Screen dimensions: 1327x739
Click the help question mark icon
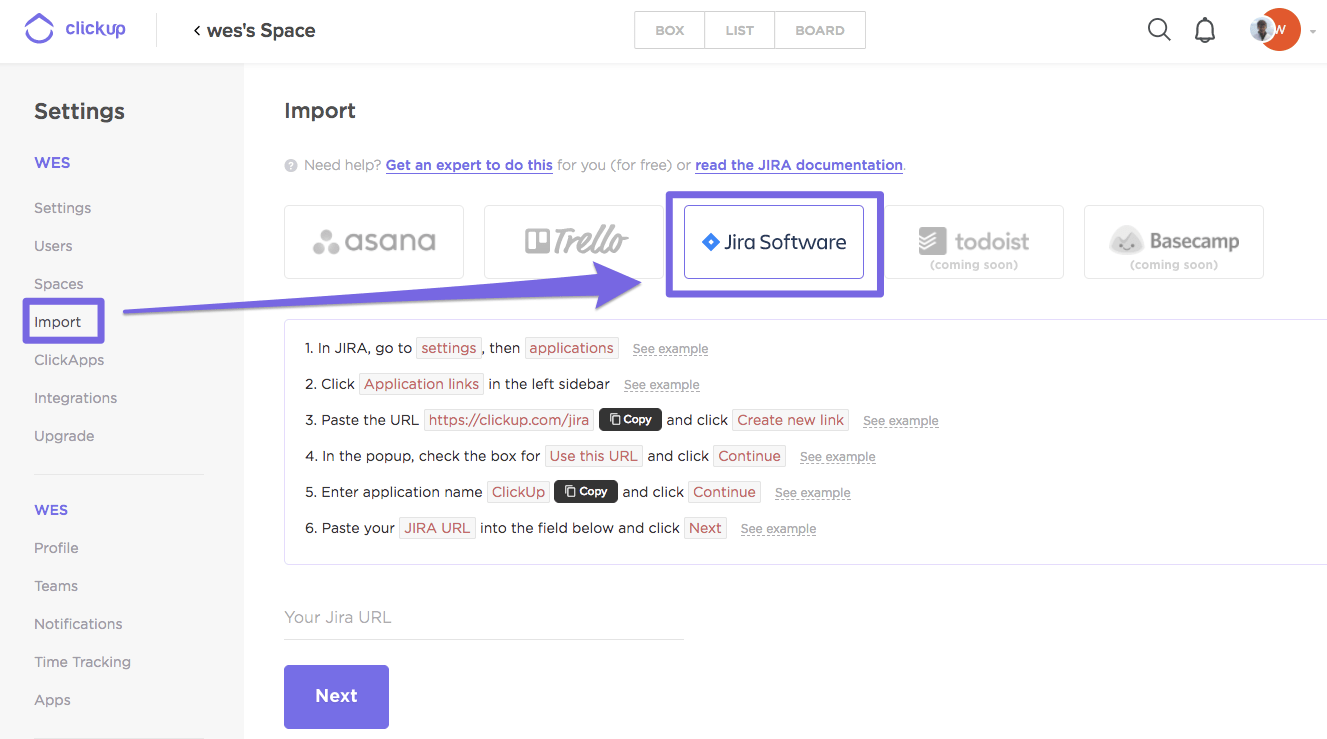tap(291, 166)
